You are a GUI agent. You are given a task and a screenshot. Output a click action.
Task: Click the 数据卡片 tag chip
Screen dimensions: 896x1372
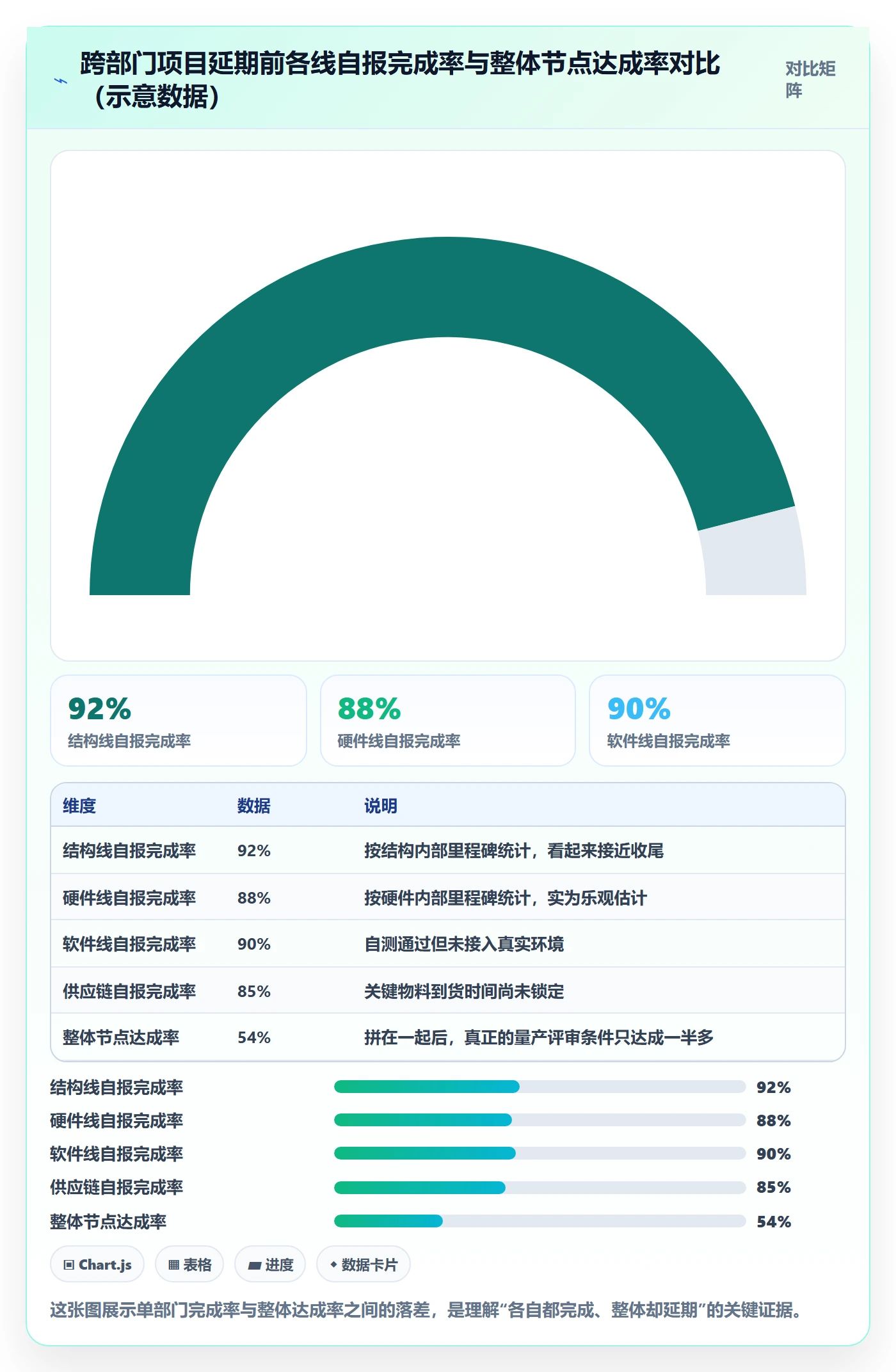pos(364,1264)
